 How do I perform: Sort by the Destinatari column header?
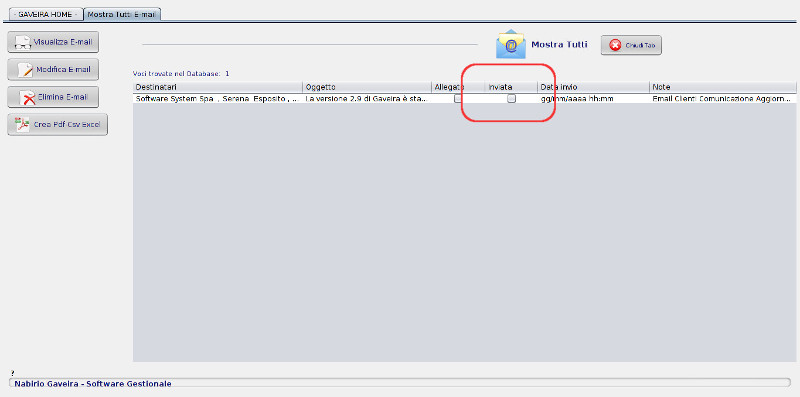217,87
